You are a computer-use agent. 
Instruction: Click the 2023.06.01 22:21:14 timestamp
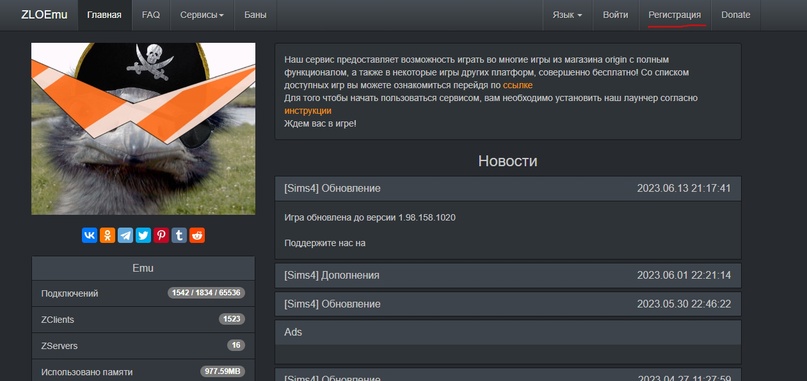coord(684,275)
